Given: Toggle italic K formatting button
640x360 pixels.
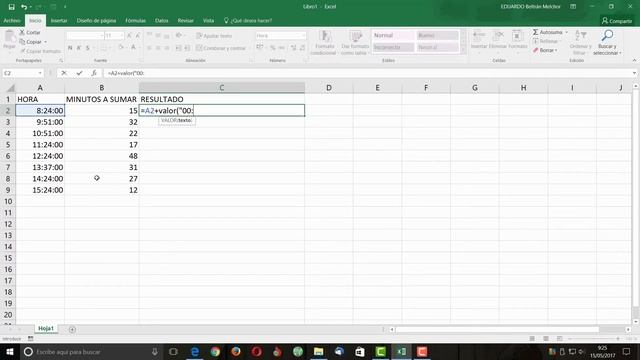Looking at the screenshot, I should tap(79, 48).
